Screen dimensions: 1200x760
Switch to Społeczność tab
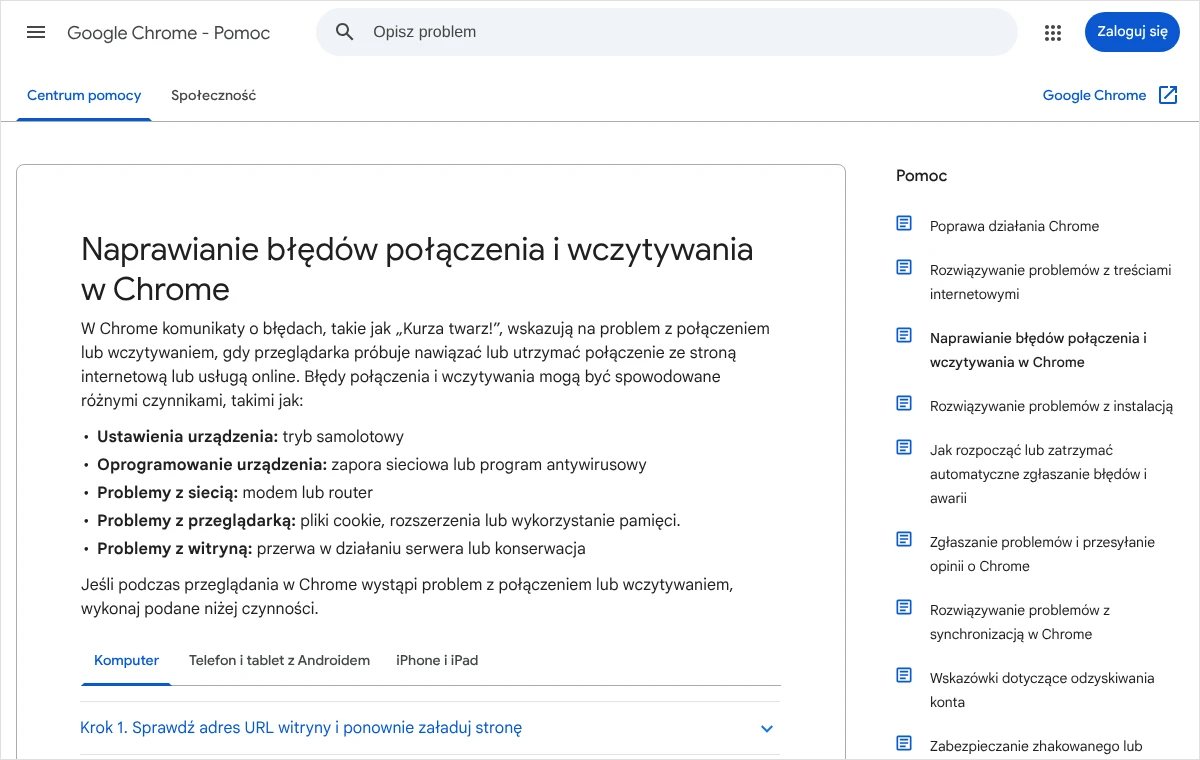[x=213, y=96]
